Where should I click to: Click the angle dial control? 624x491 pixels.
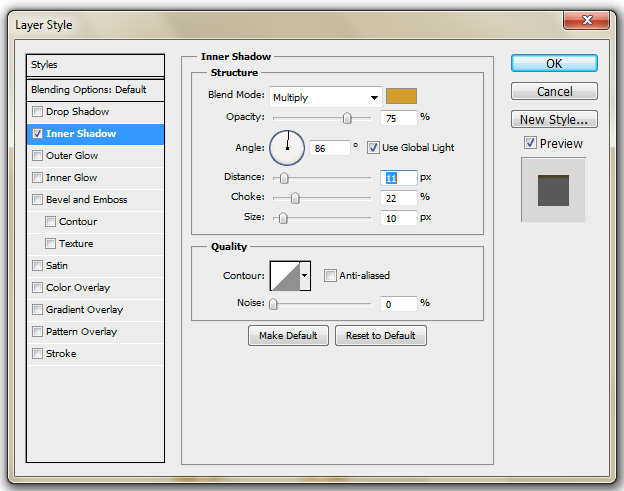coord(286,148)
